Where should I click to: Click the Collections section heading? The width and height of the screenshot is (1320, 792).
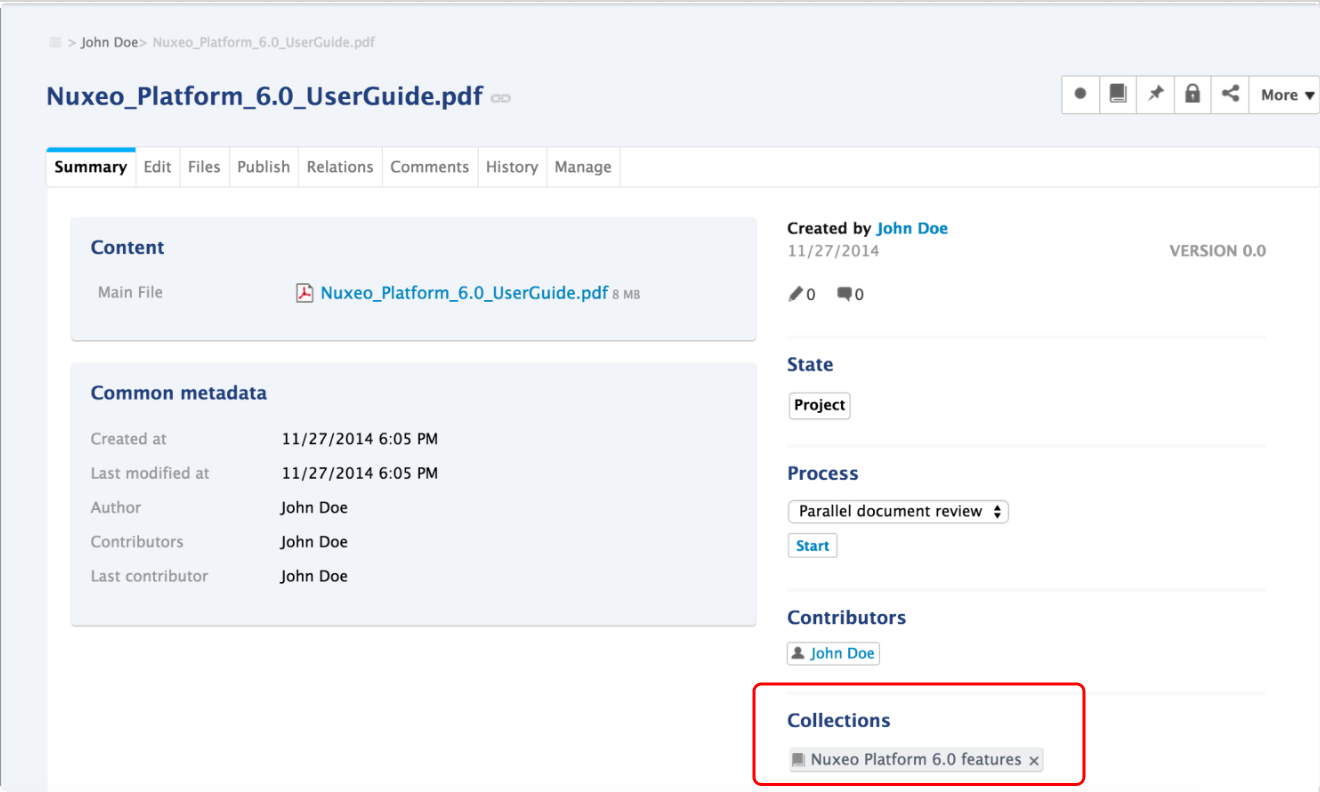point(838,720)
